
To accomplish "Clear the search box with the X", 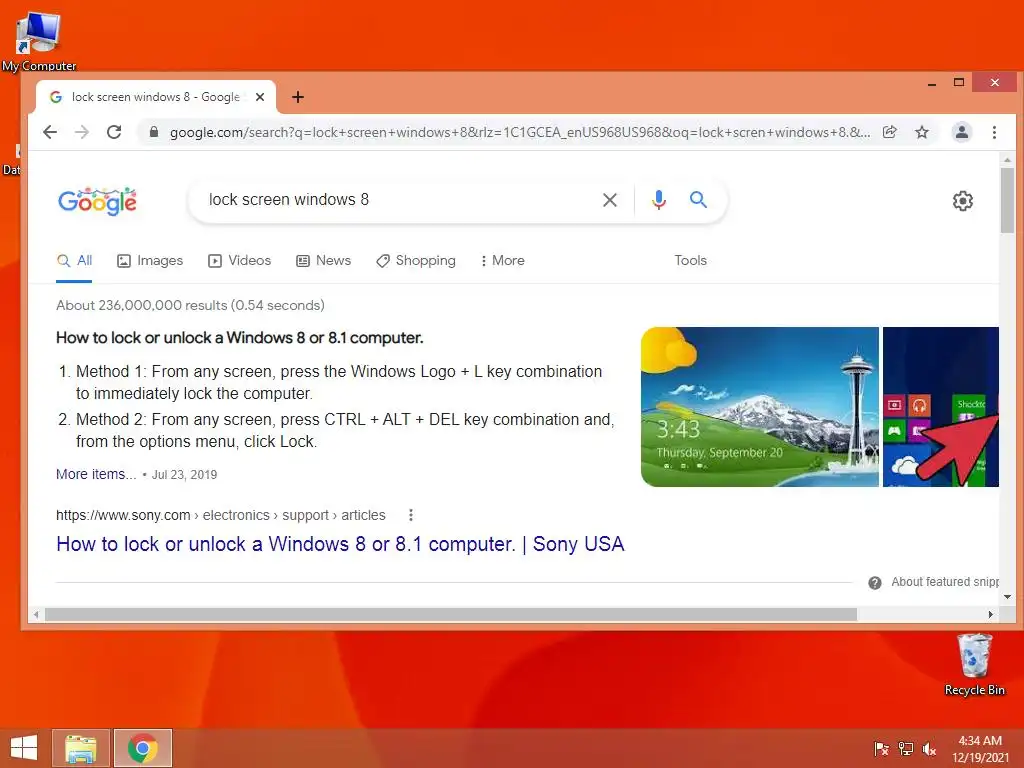I will click(x=609, y=200).
